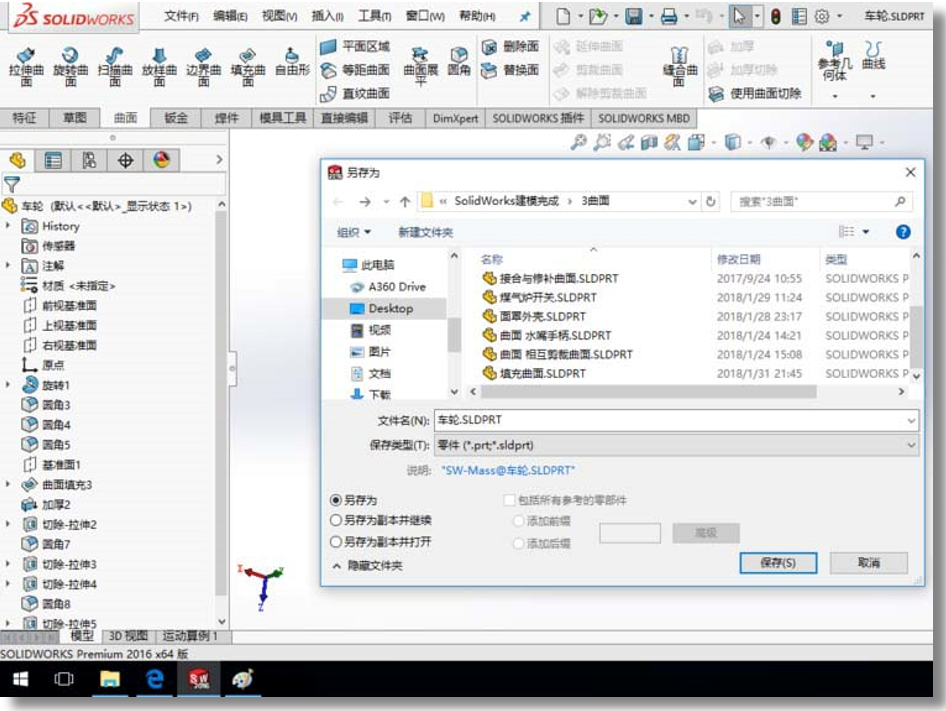Select the 扫描曲面 swept surface tool

[115, 68]
